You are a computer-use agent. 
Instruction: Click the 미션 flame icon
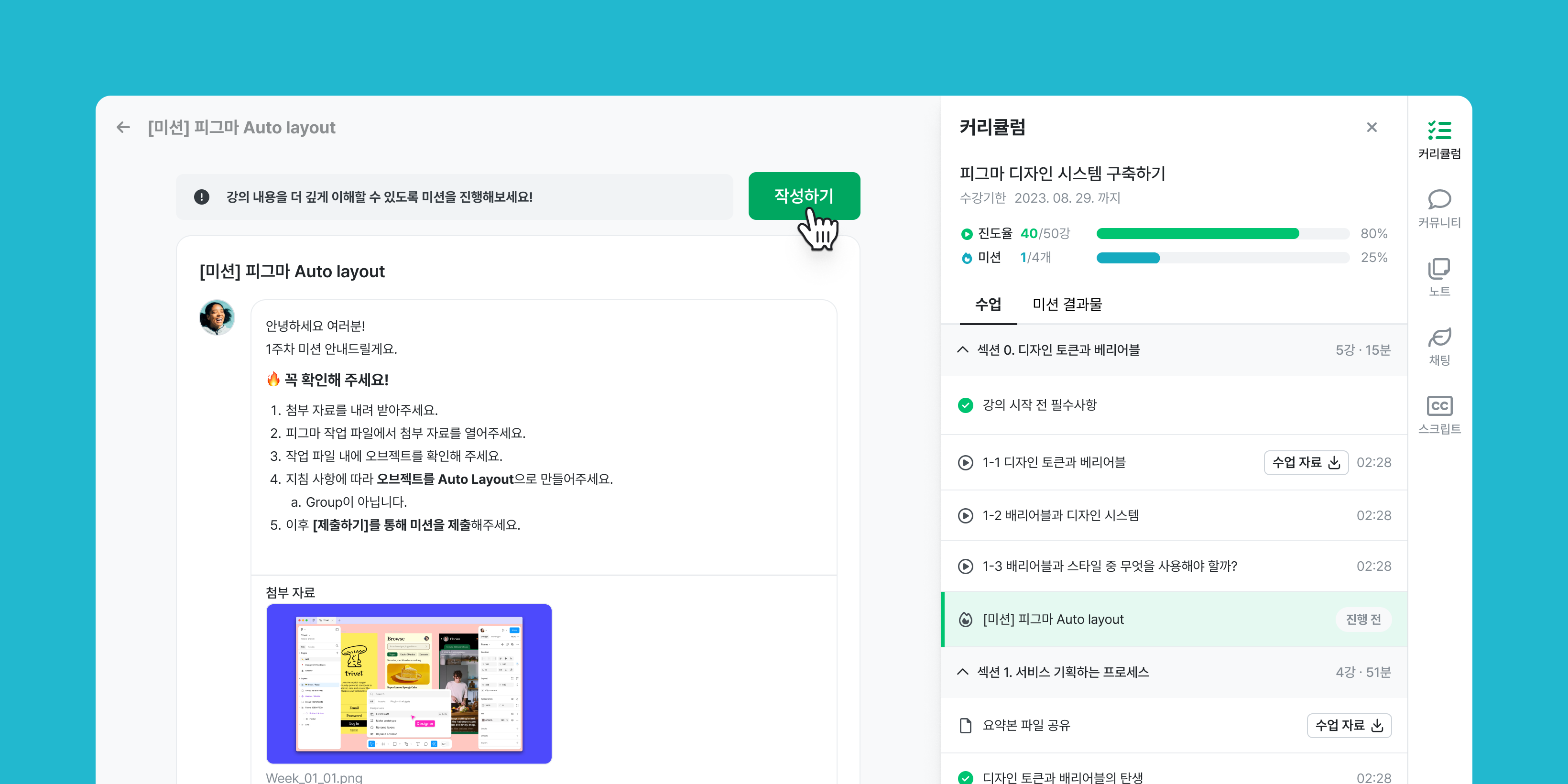[x=967, y=258]
